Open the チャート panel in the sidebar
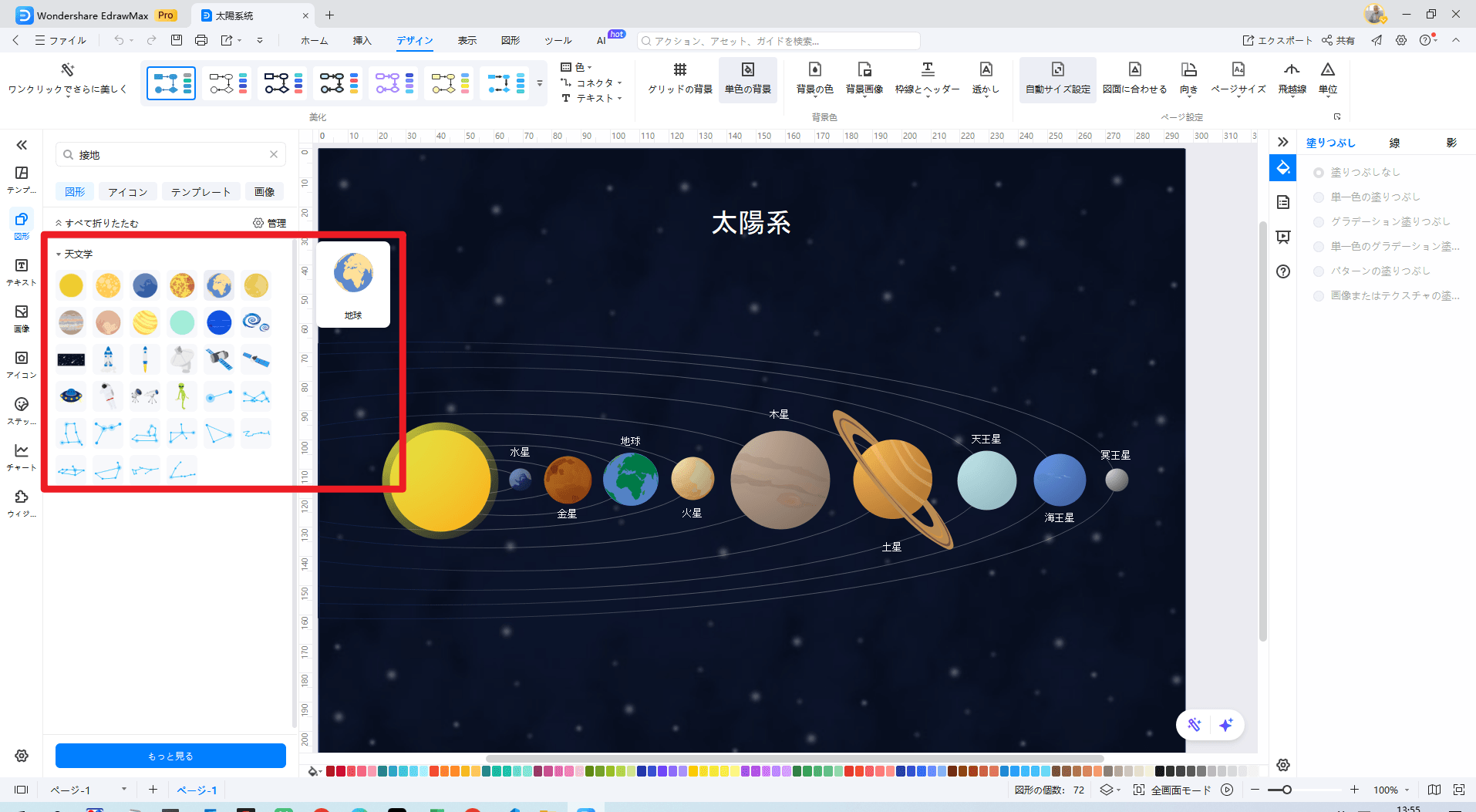The image size is (1476, 812). [x=21, y=455]
